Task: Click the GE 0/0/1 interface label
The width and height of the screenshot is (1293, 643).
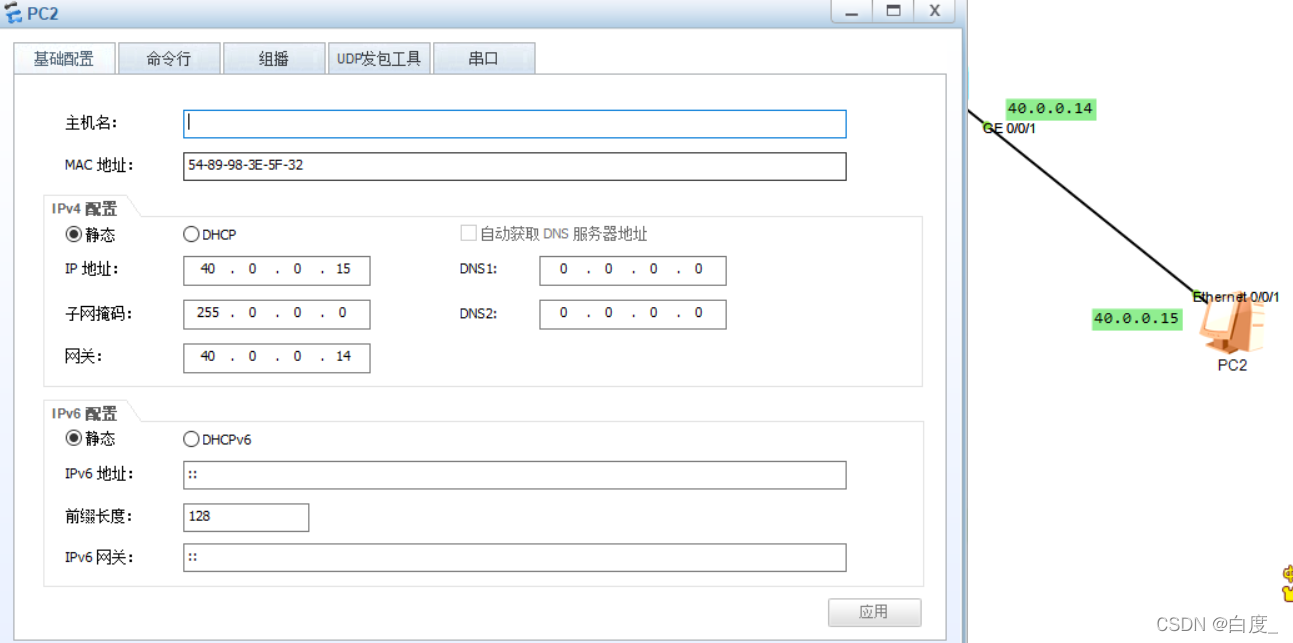Action: click(1009, 128)
